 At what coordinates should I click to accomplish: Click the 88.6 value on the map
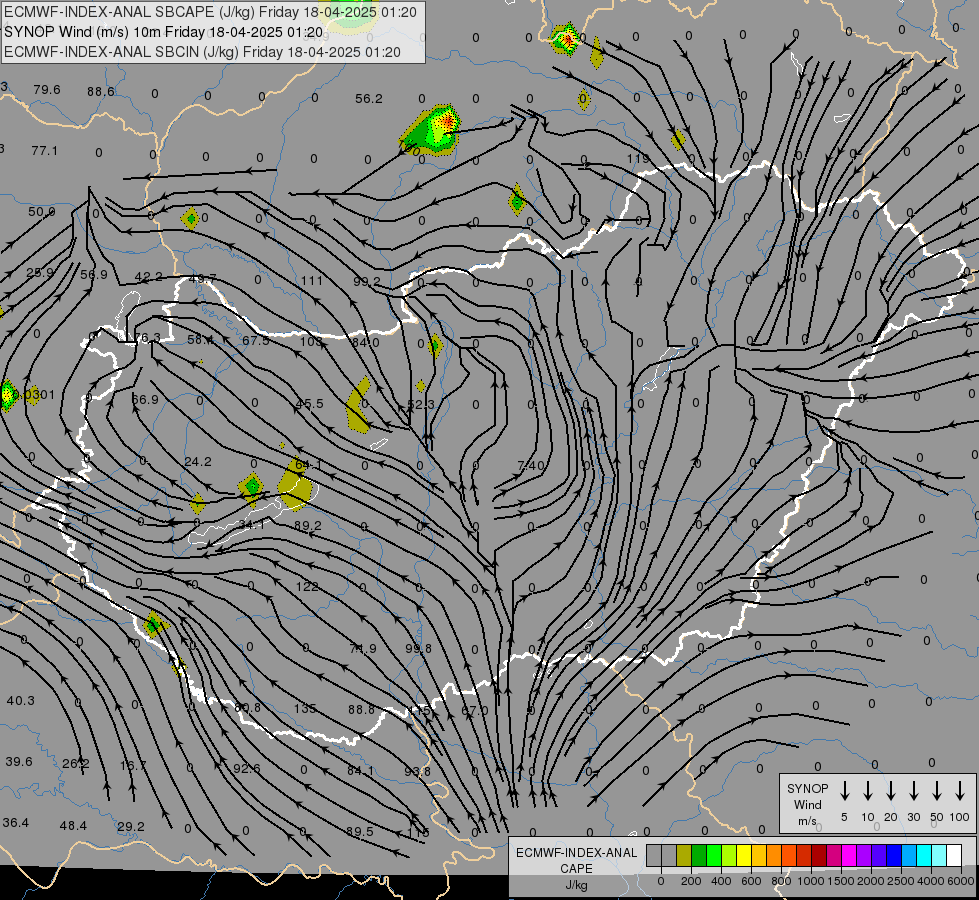[x=101, y=92]
